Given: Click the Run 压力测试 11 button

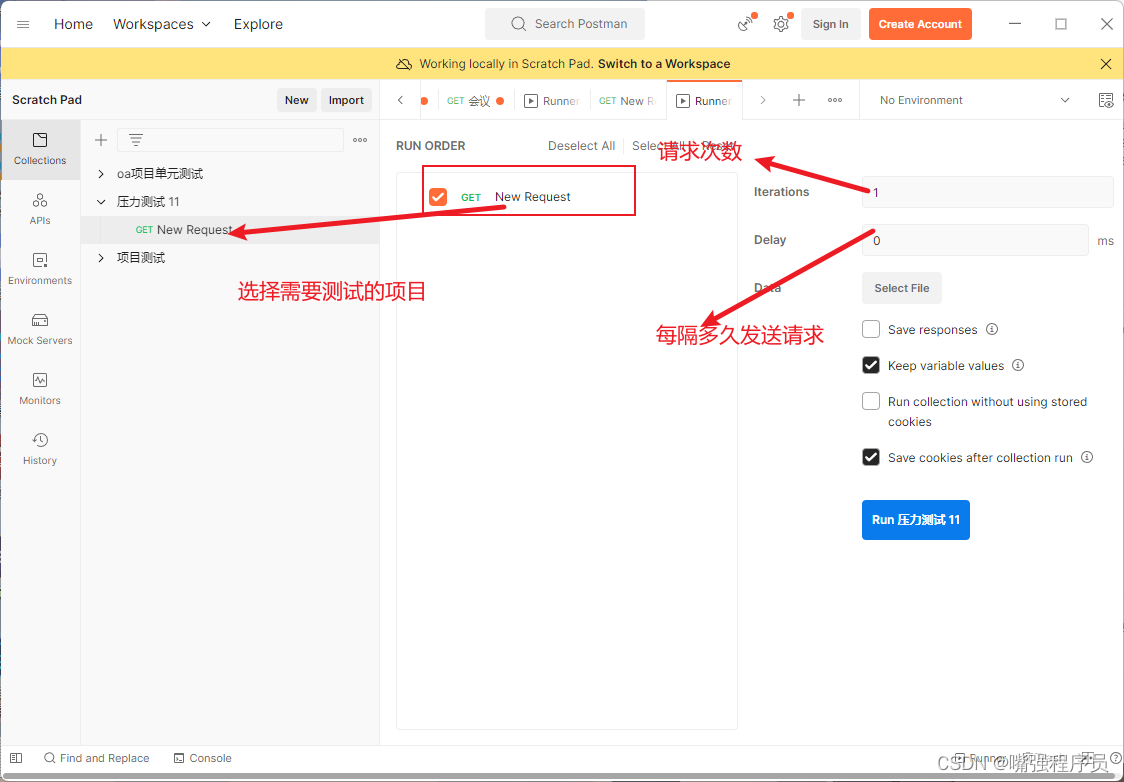Looking at the screenshot, I should pos(915,520).
